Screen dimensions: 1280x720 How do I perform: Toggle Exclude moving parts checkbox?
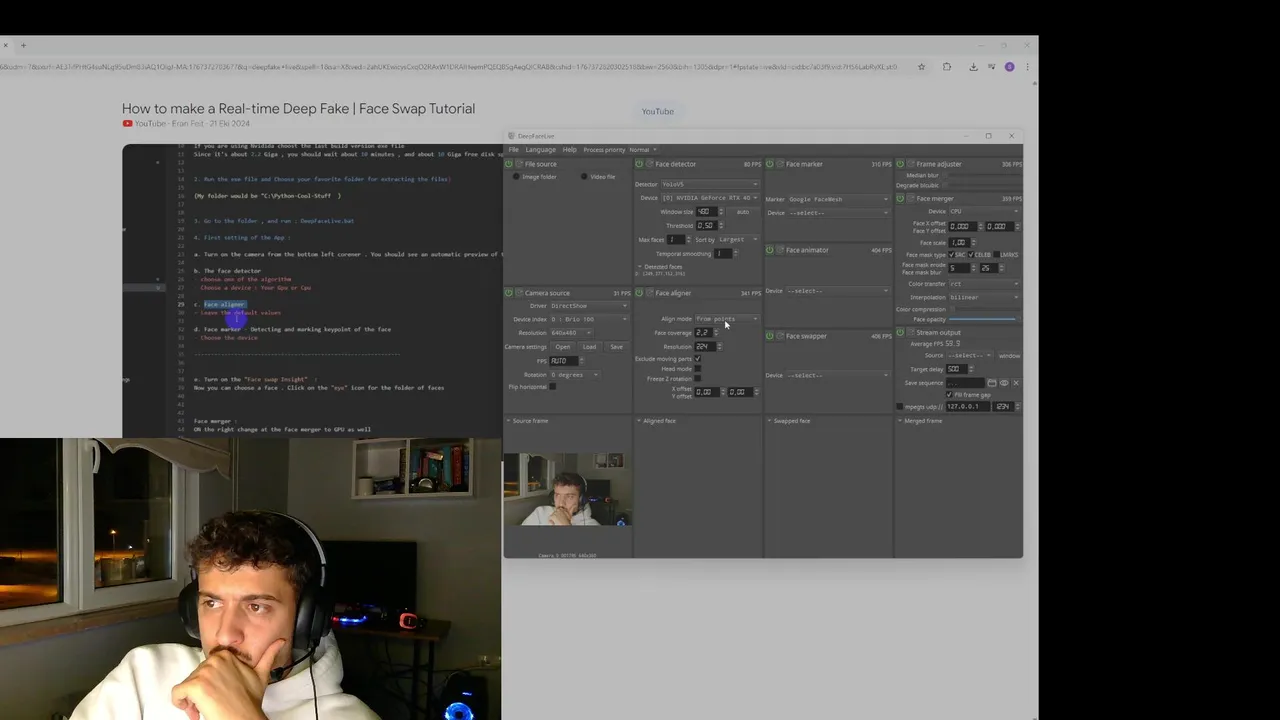click(x=698, y=358)
